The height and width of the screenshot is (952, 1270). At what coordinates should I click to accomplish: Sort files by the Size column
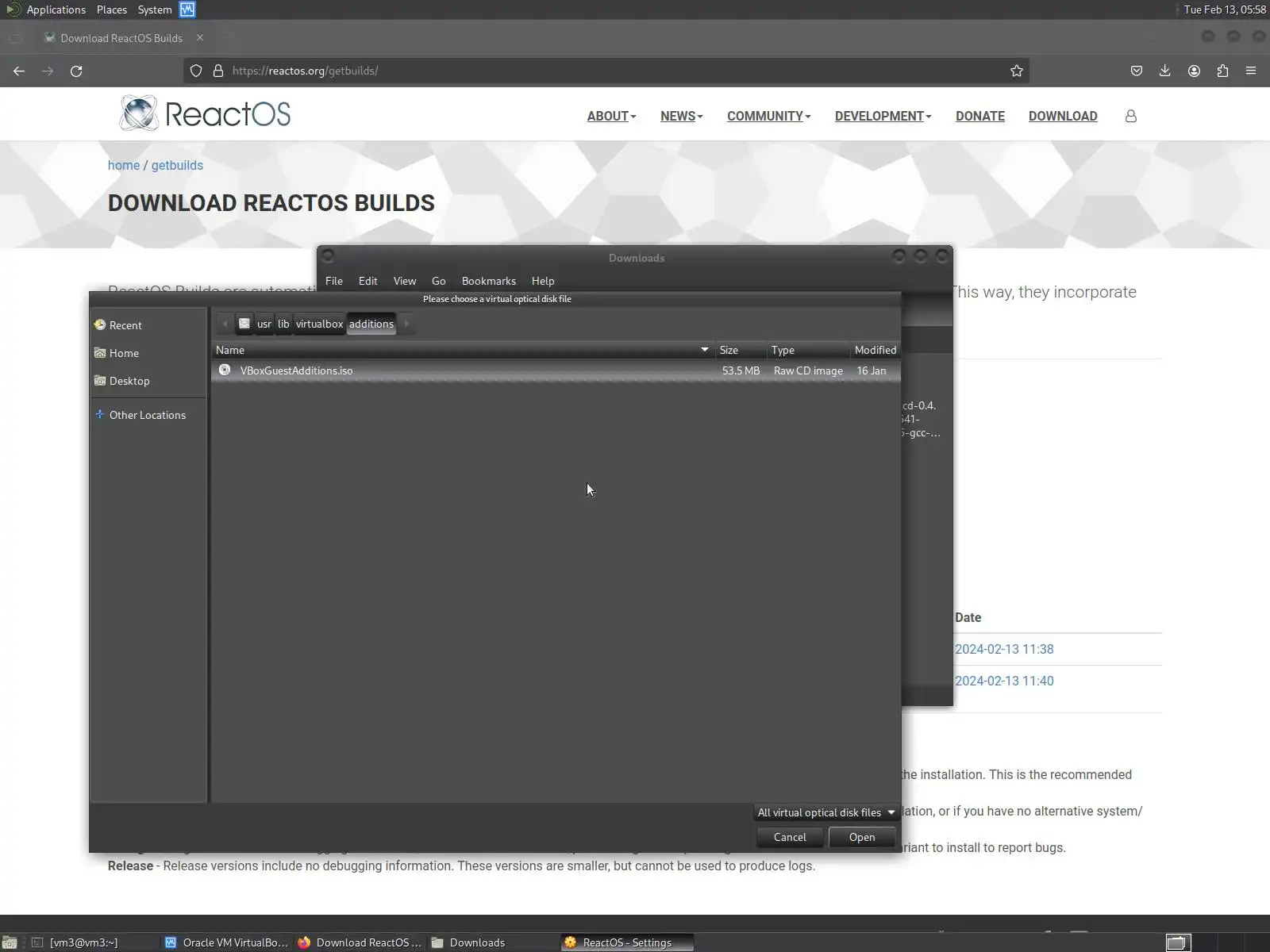point(741,350)
